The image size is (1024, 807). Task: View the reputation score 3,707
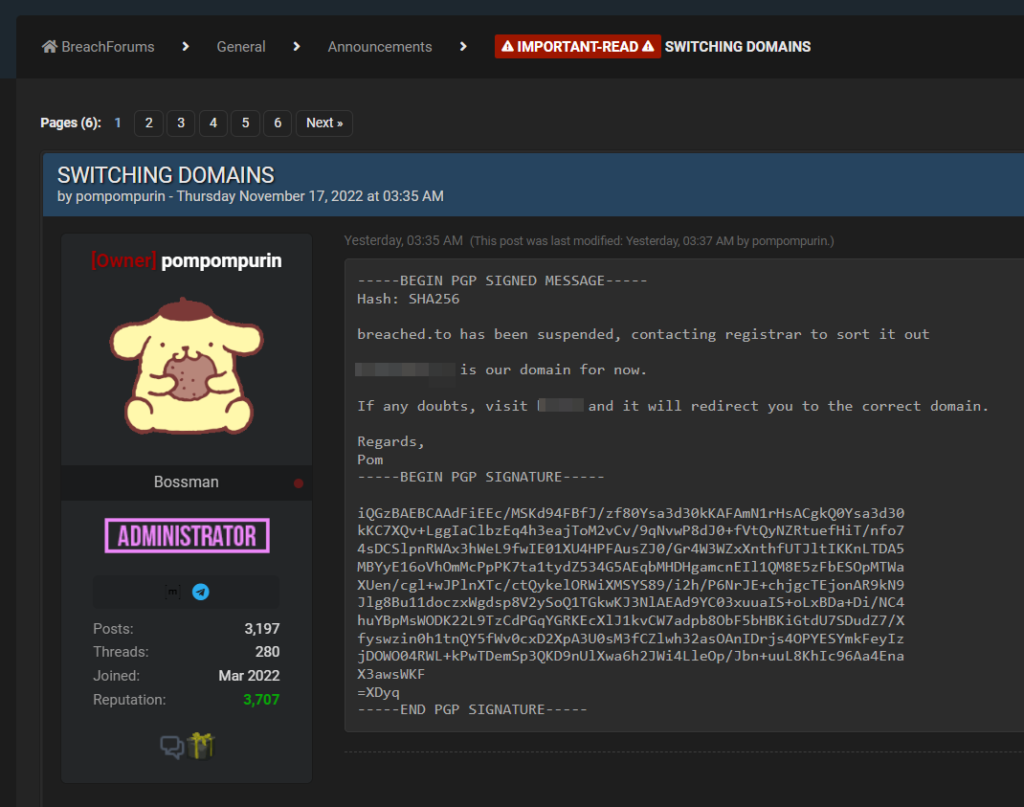[261, 699]
